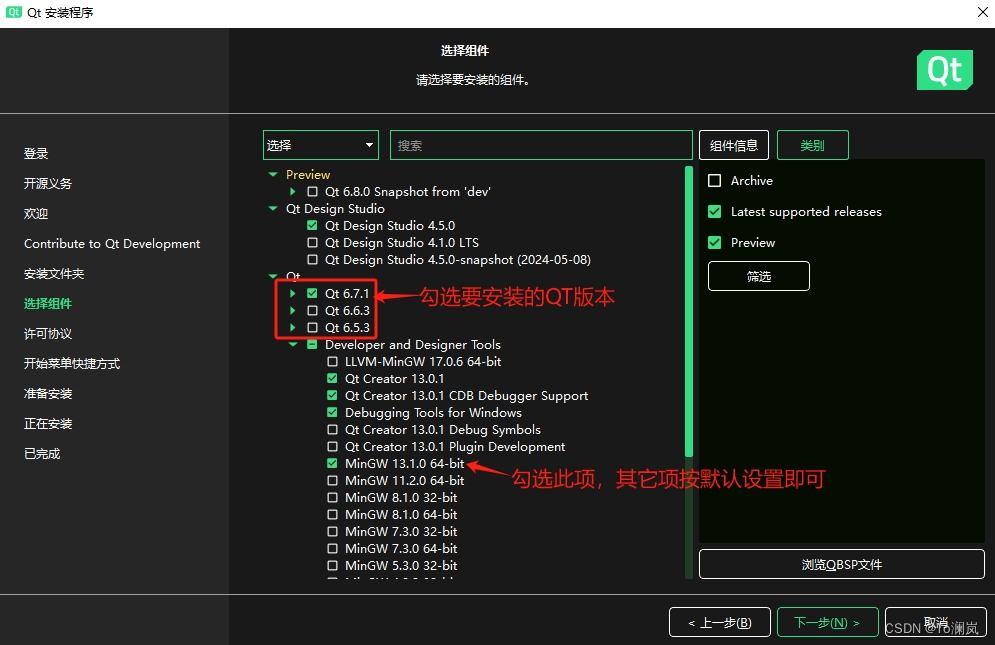Check Qt Design Studio 4.5.0-snapshot option
Viewport: 995px width, 645px height.
[x=312, y=260]
